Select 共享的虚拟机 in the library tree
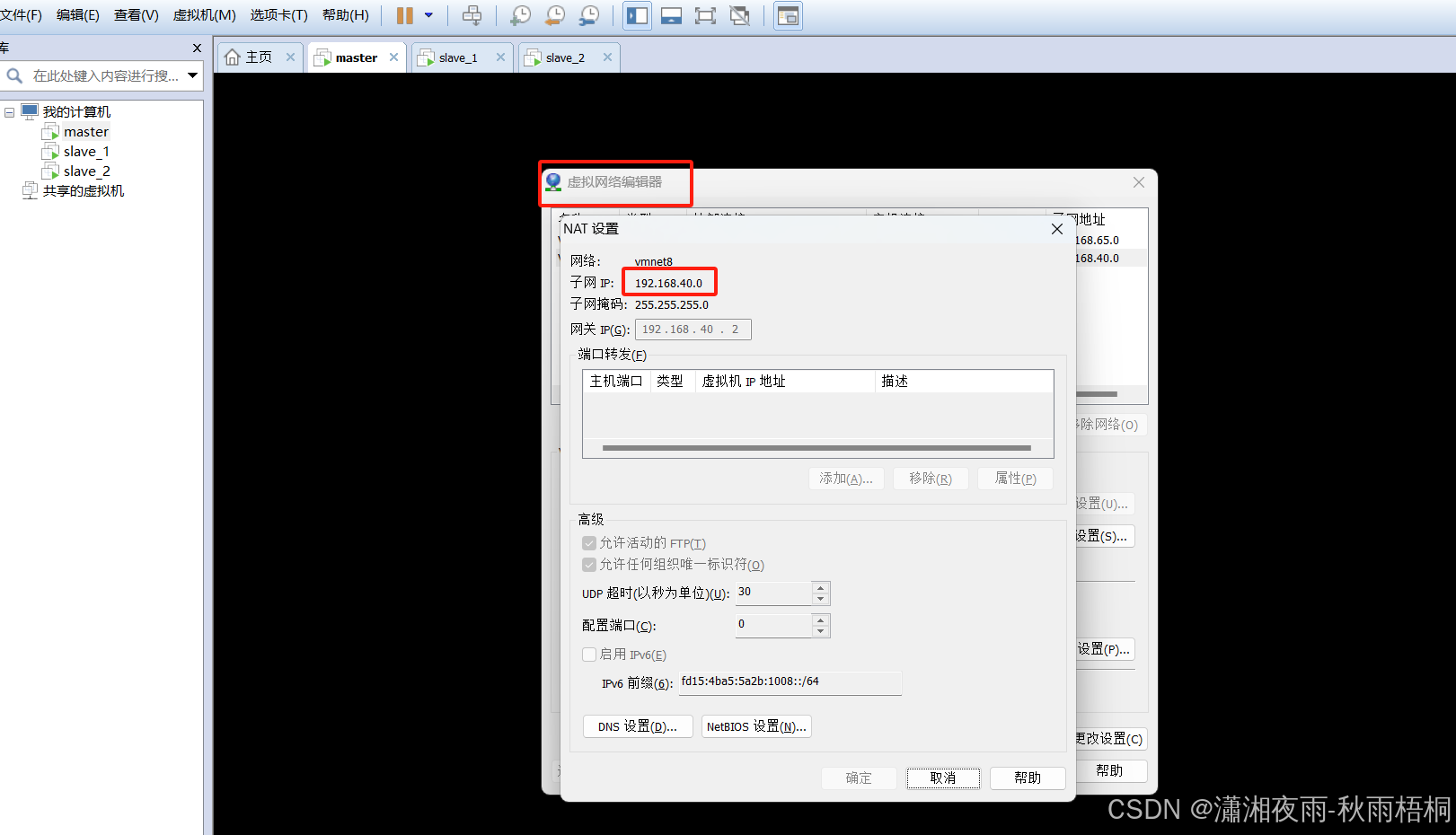This screenshot has height=835, width=1456. point(84,191)
